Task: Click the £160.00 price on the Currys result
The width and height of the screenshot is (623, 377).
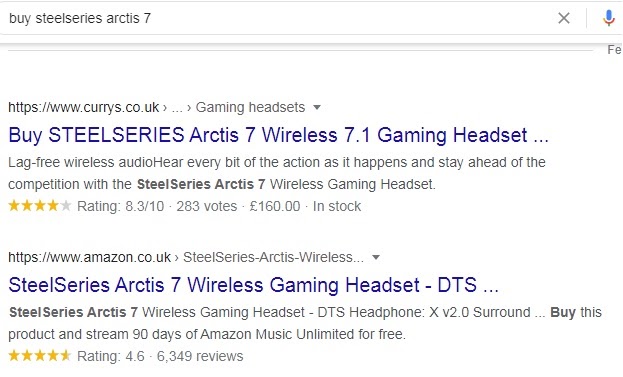Action: [x=275, y=206]
